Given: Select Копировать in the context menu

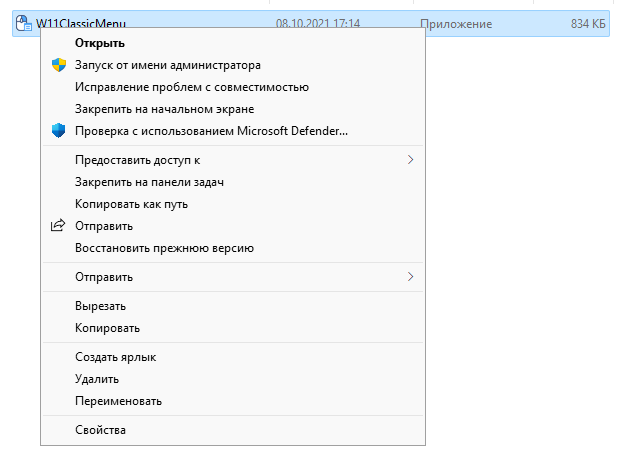Looking at the screenshot, I should coord(107,328).
